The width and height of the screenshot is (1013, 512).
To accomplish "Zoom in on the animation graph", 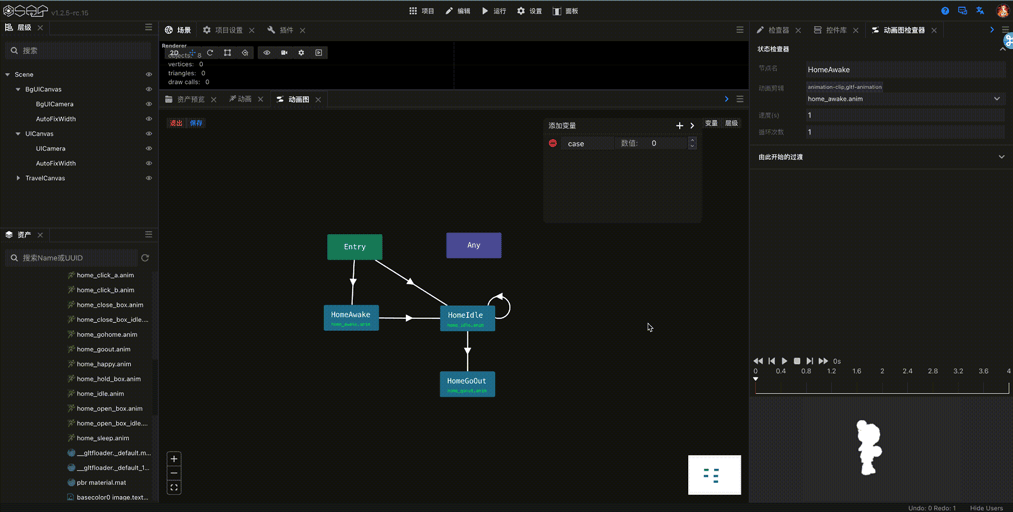I will pyautogui.click(x=174, y=459).
